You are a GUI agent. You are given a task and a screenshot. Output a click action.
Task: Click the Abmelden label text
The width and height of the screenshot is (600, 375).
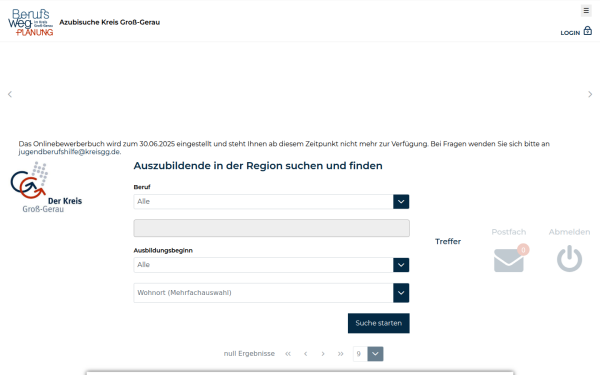point(569,232)
